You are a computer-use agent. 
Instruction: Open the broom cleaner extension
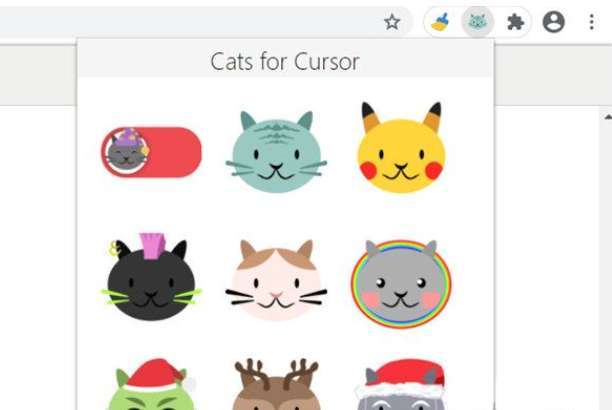(x=440, y=22)
